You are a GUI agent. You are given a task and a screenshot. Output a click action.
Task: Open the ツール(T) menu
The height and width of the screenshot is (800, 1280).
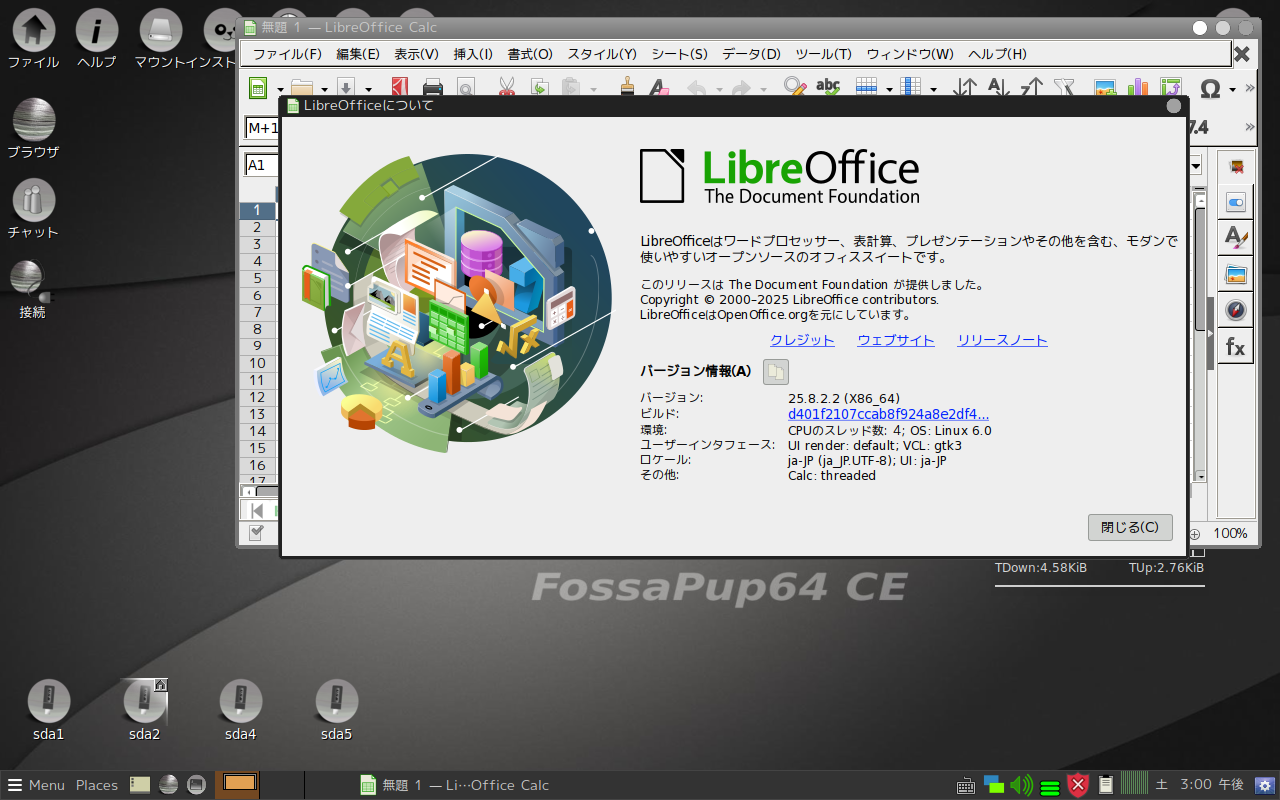click(x=823, y=54)
